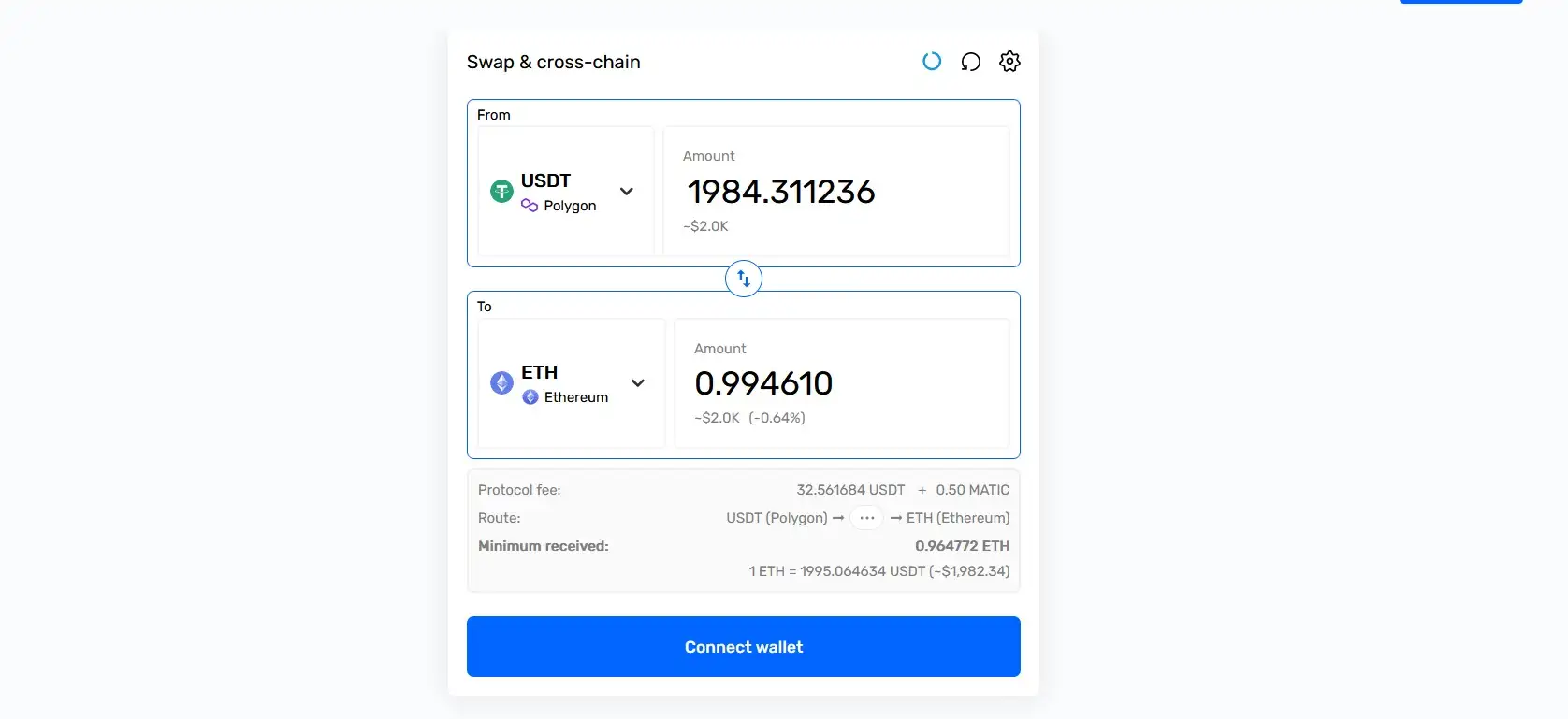This screenshot has height=719, width=1568.
Task: Click the Protocol fee 32.561684 USDT value
Action: 850,490
